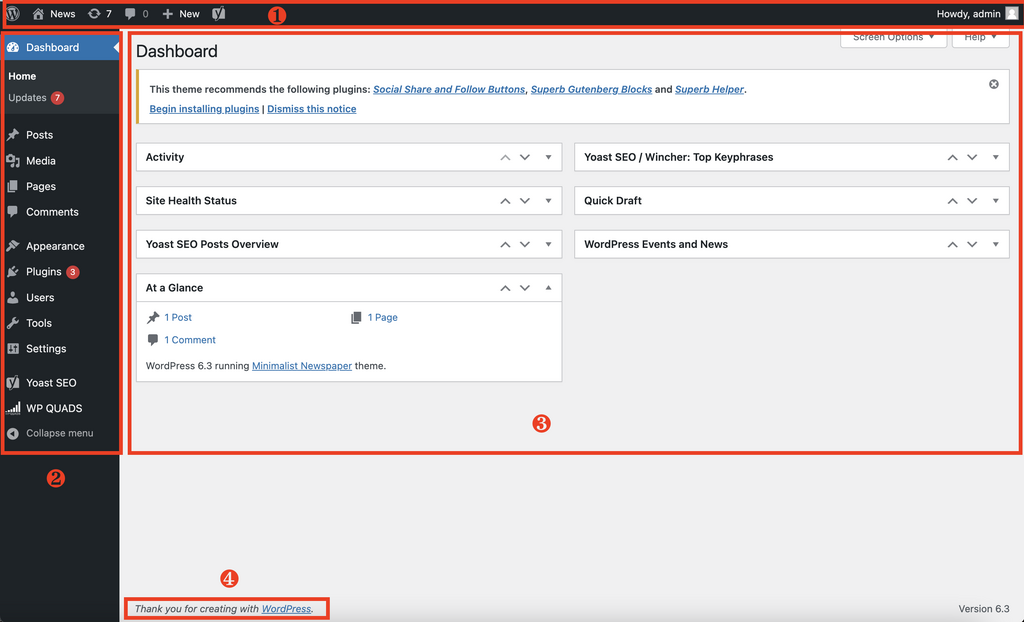Click the Plugins plug icon
Image resolution: width=1024 pixels, height=622 pixels.
click(x=12, y=272)
